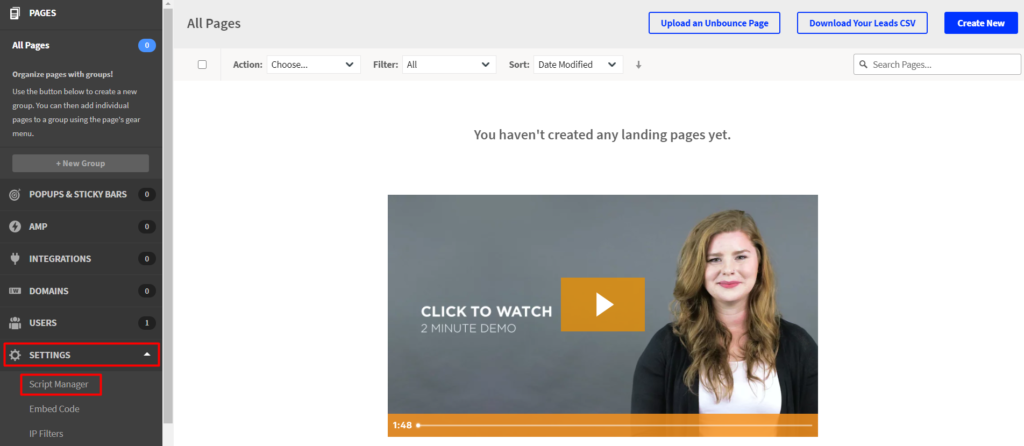Screen dimensions: 1024x446
Task: Click the magnifier icon in Search Pages
Action: click(863, 65)
